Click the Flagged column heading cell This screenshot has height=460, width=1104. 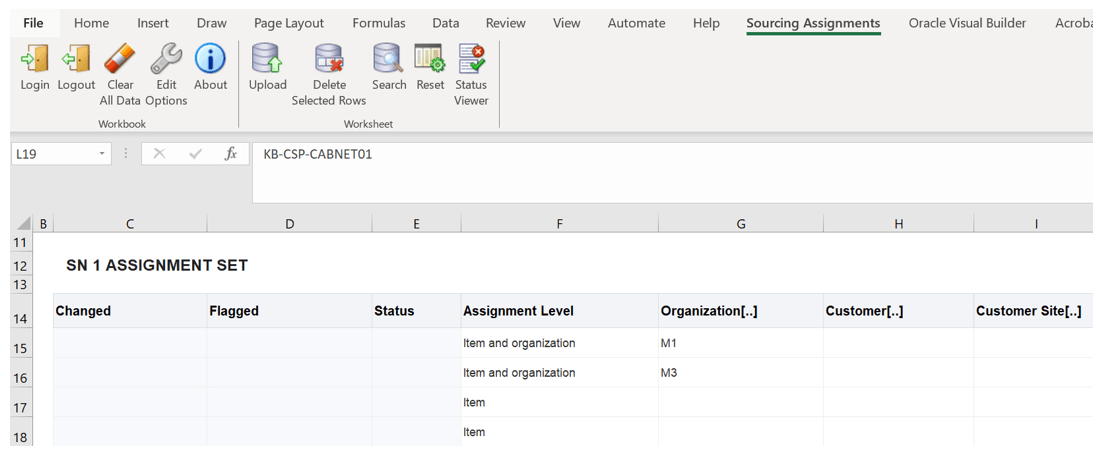click(289, 311)
